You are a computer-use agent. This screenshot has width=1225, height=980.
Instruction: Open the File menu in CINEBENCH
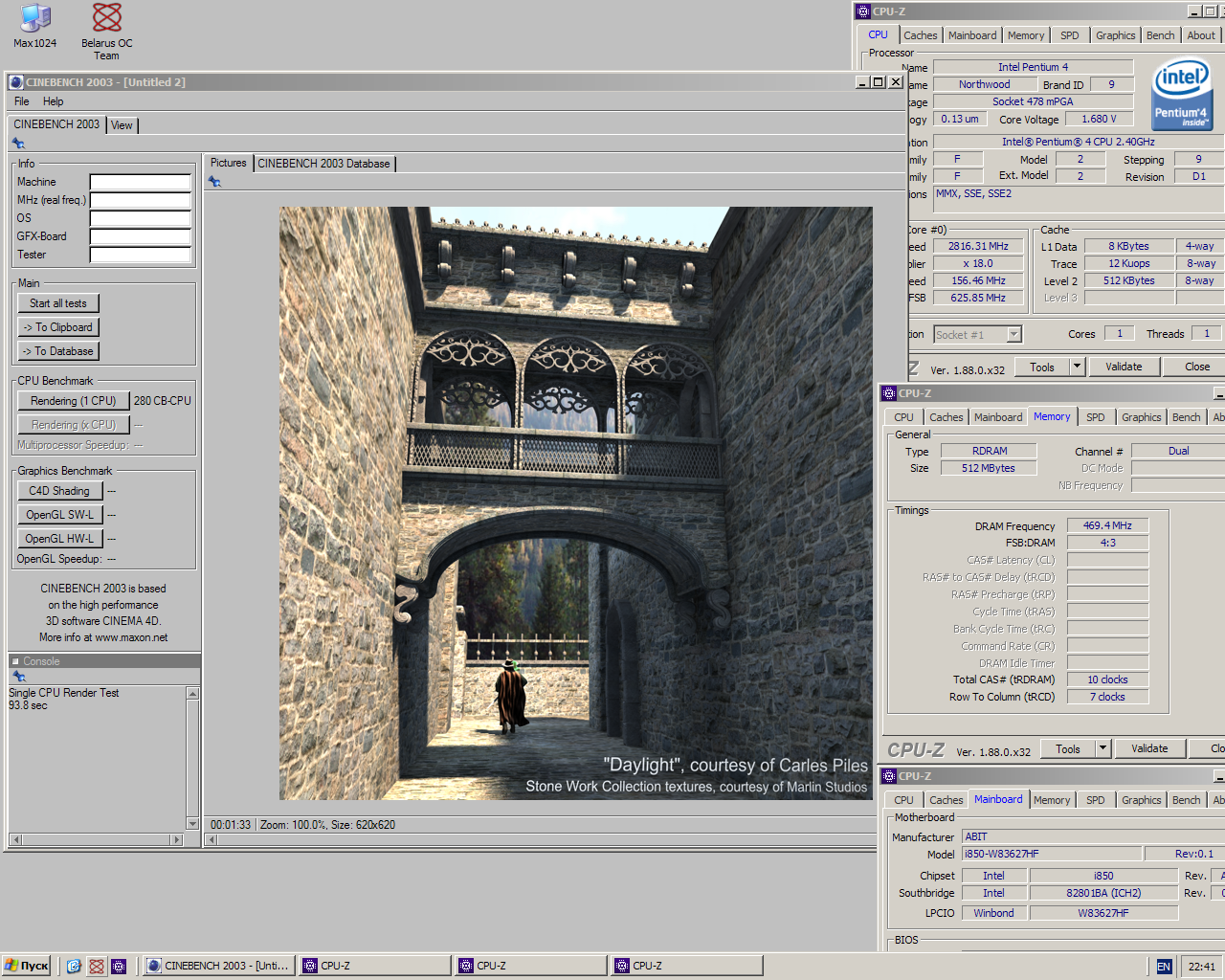tap(22, 101)
